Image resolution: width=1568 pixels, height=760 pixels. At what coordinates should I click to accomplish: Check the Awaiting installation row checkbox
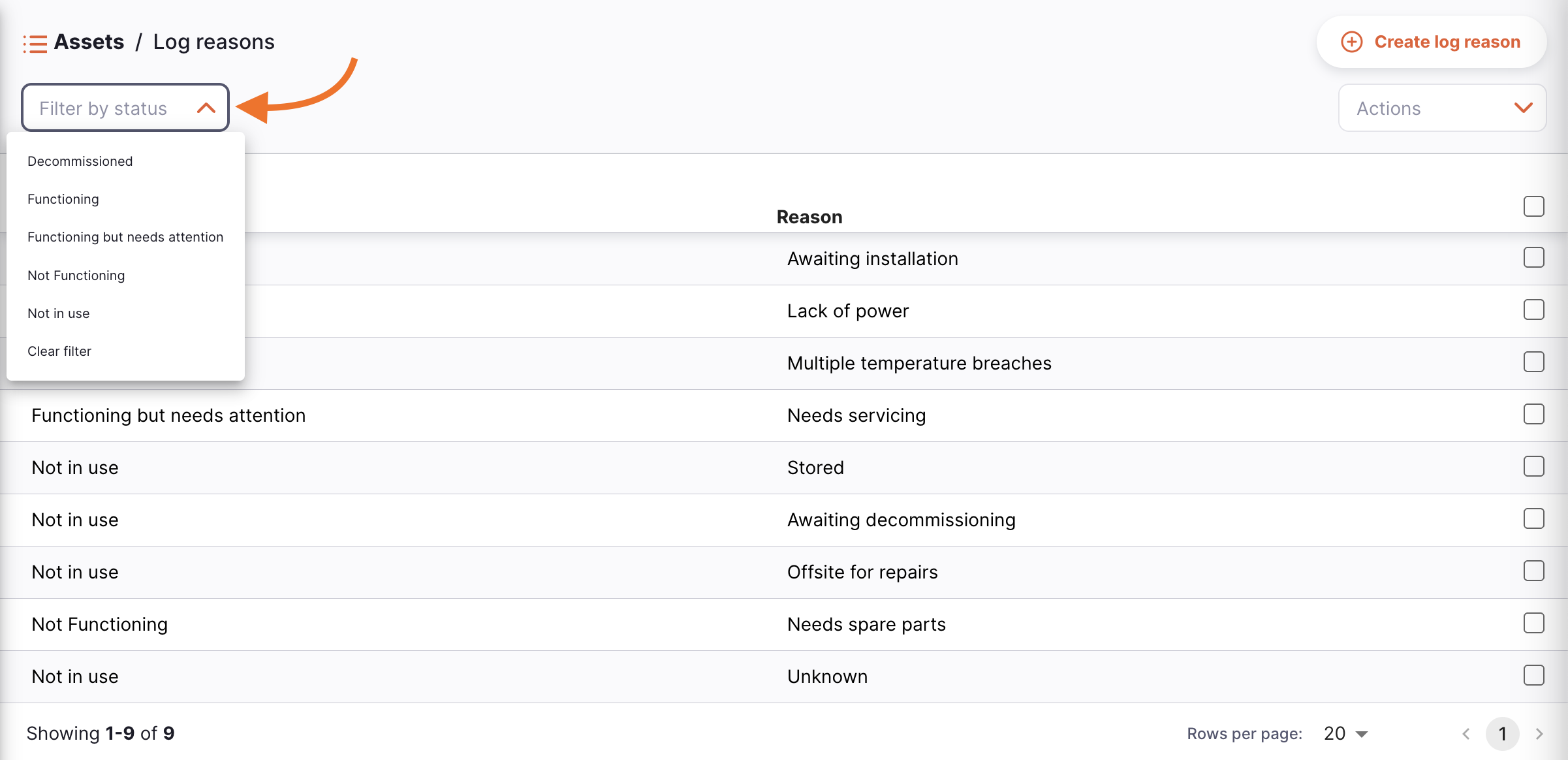click(1533, 258)
